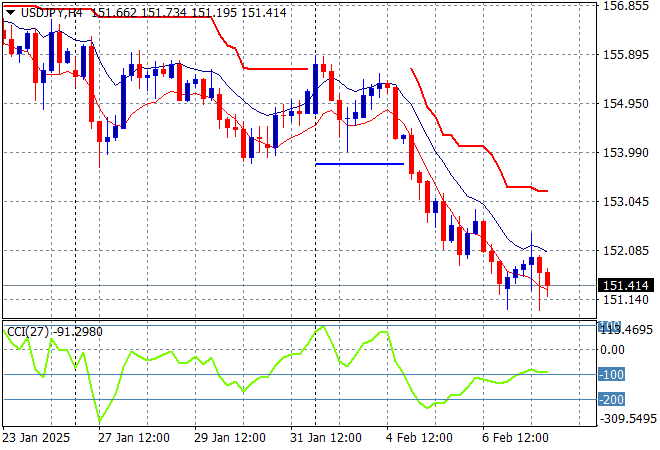The image size is (660, 450).
Task: Click the 23 Jan 2025 date label
Action: [36, 438]
